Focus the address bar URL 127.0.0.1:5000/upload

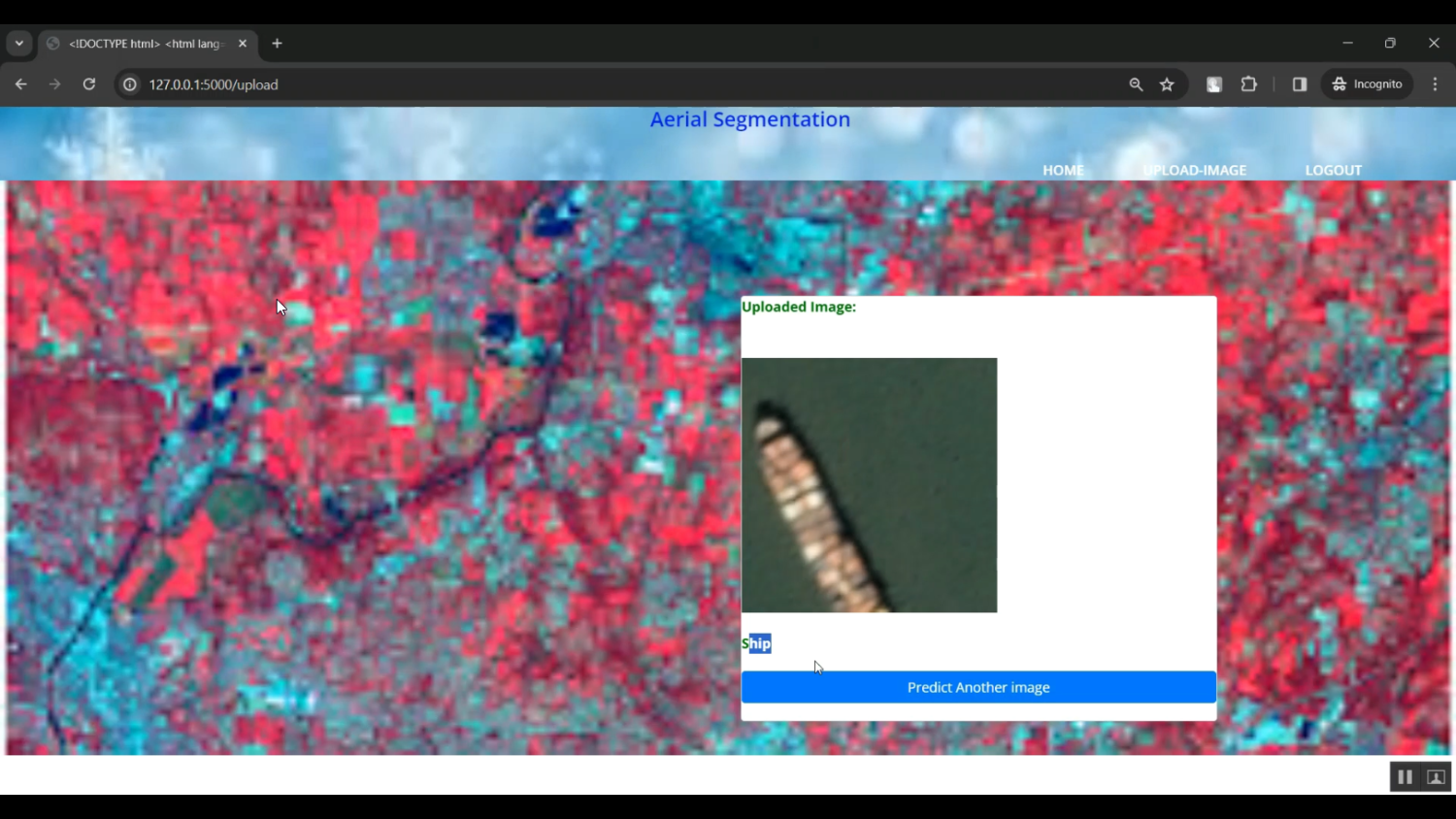coord(214,84)
